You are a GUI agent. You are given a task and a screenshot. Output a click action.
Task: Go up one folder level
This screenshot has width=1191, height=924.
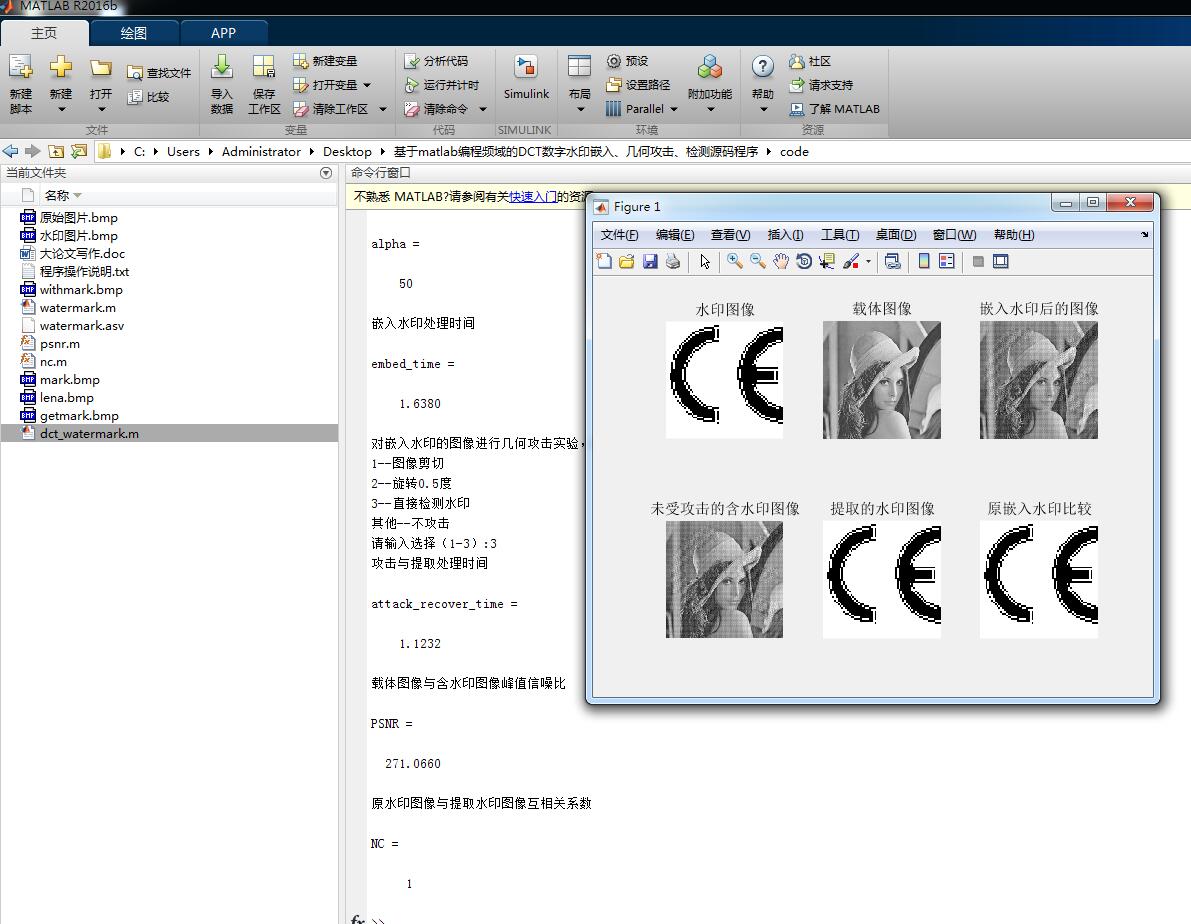point(55,151)
